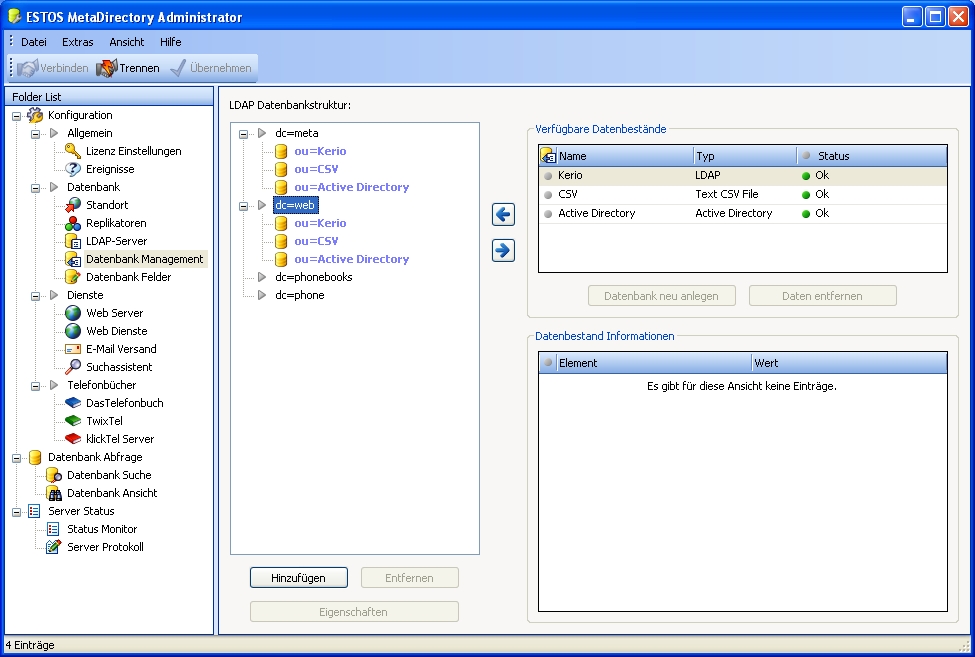Image resolution: width=975 pixels, height=657 pixels.
Task: Click the Wert column header
Action: coord(849,363)
